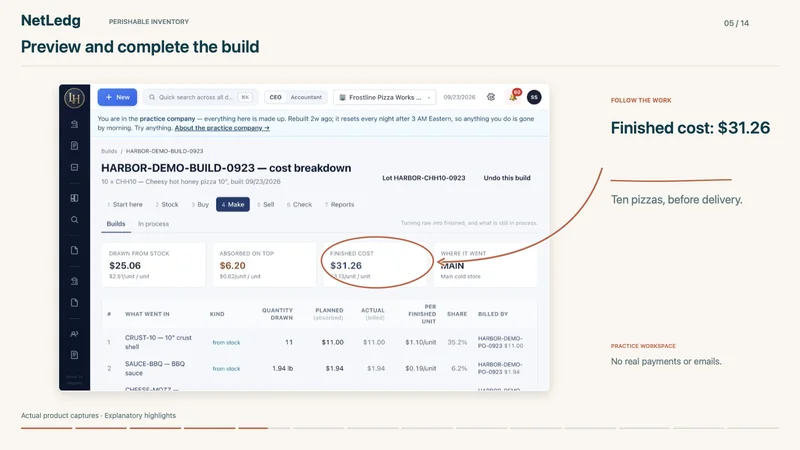Screen dimensions: 800x450
Task: Click the magnifier icon in the dark sidebar
Action: click(74, 220)
